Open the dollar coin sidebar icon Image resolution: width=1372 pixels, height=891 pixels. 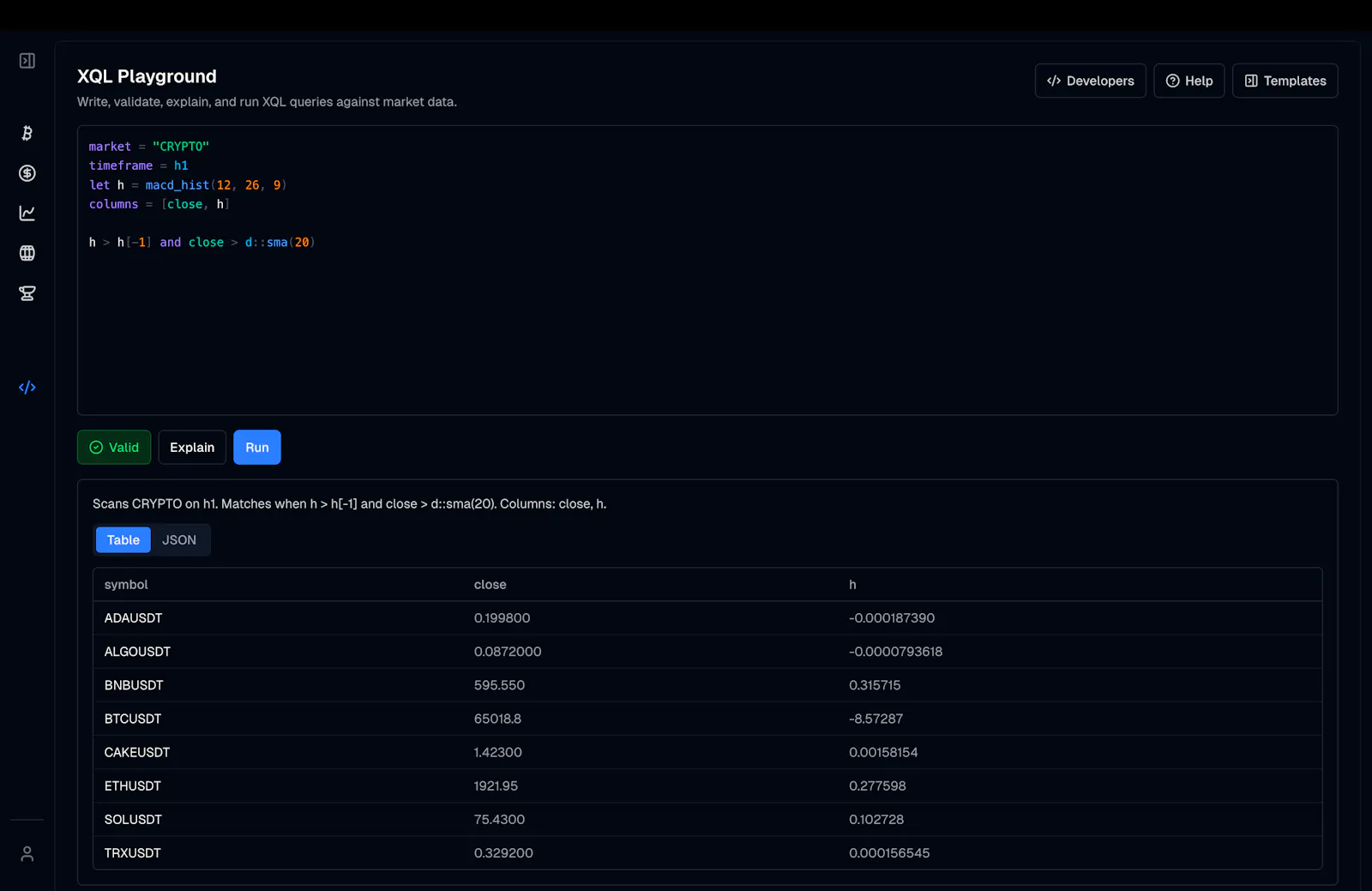[27, 173]
